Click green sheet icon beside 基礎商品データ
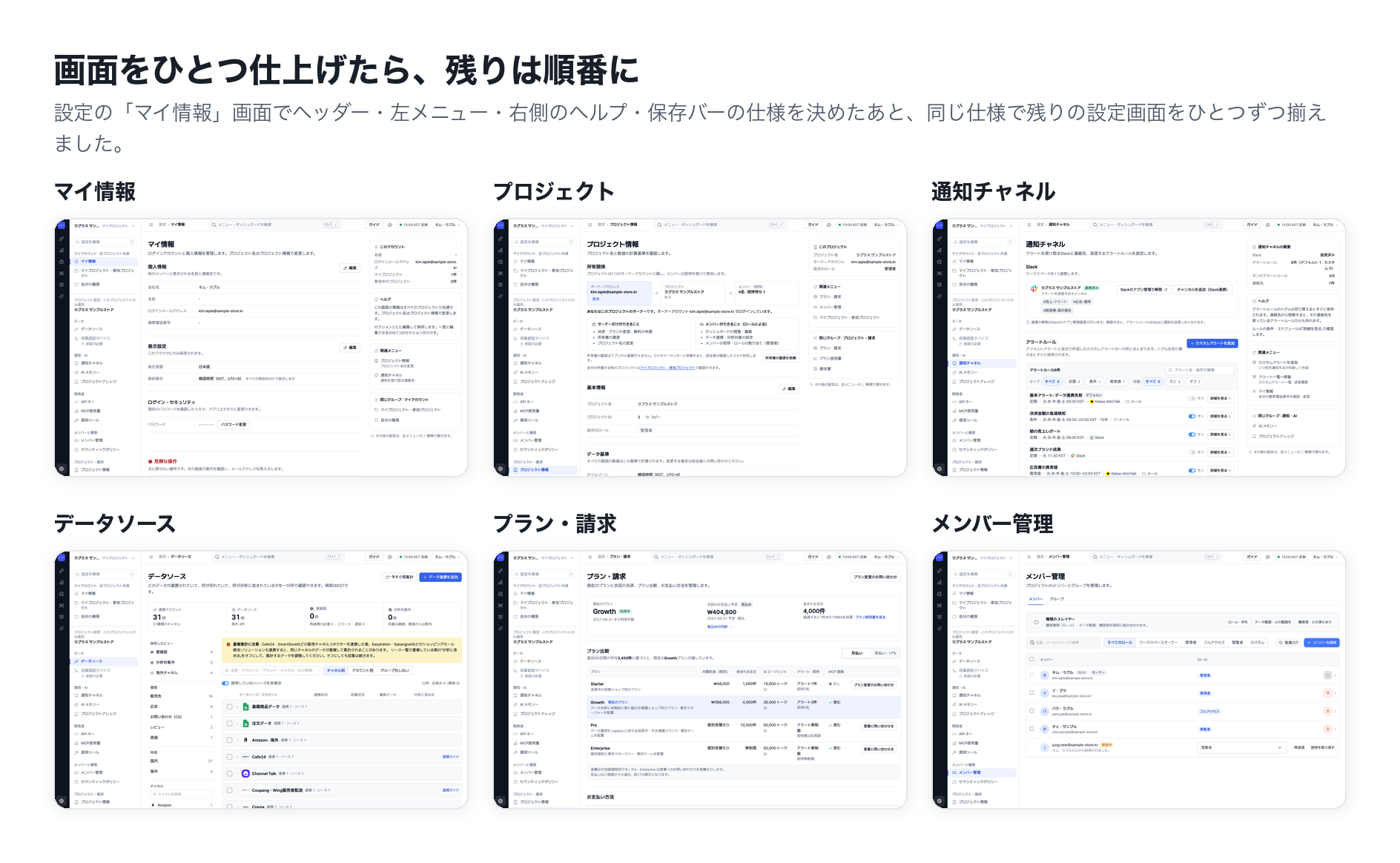The height and width of the screenshot is (863, 1400). click(245, 707)
